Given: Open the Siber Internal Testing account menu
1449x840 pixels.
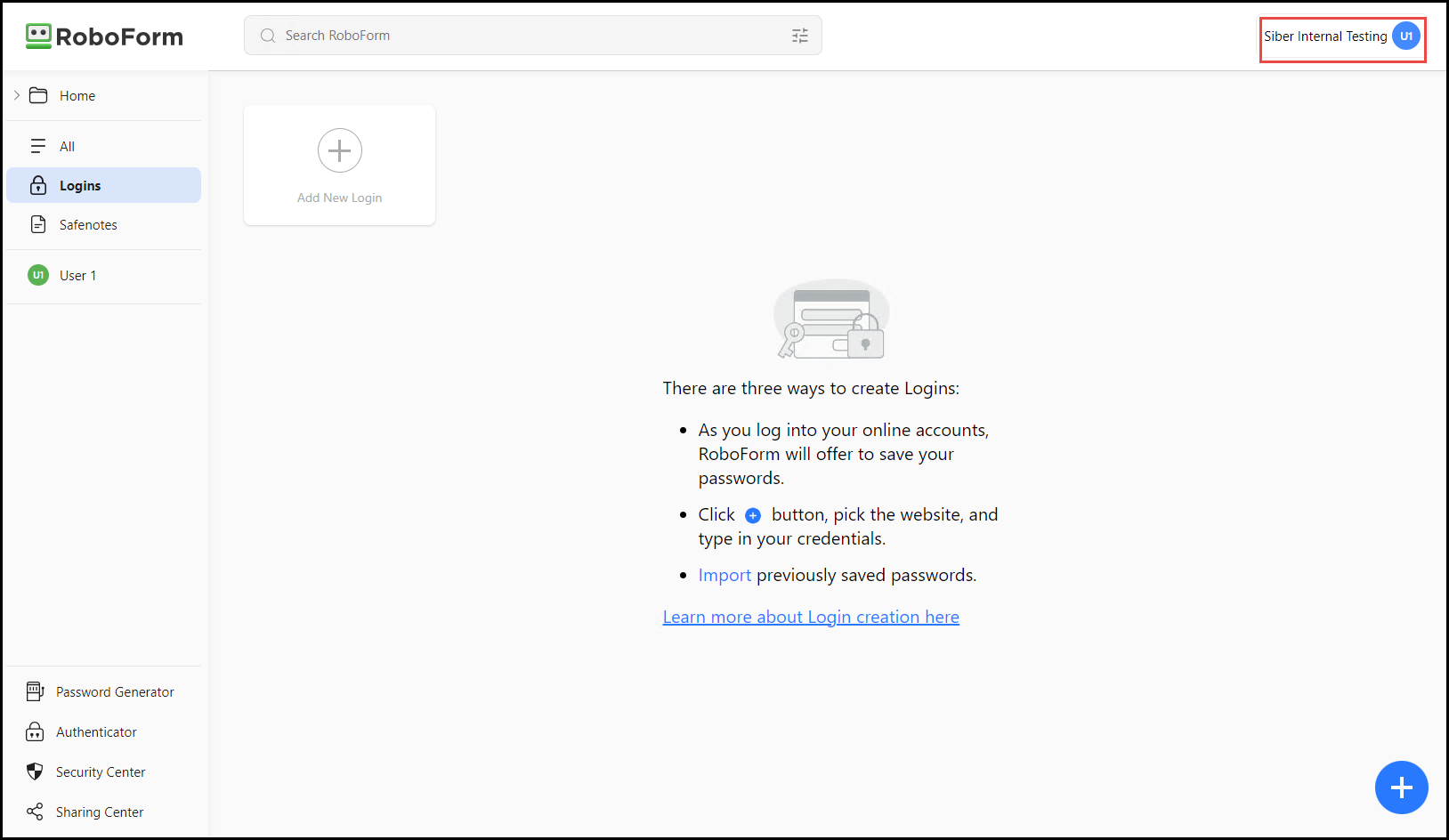Looking at the screenshot, I should (x=1325, y=36).
